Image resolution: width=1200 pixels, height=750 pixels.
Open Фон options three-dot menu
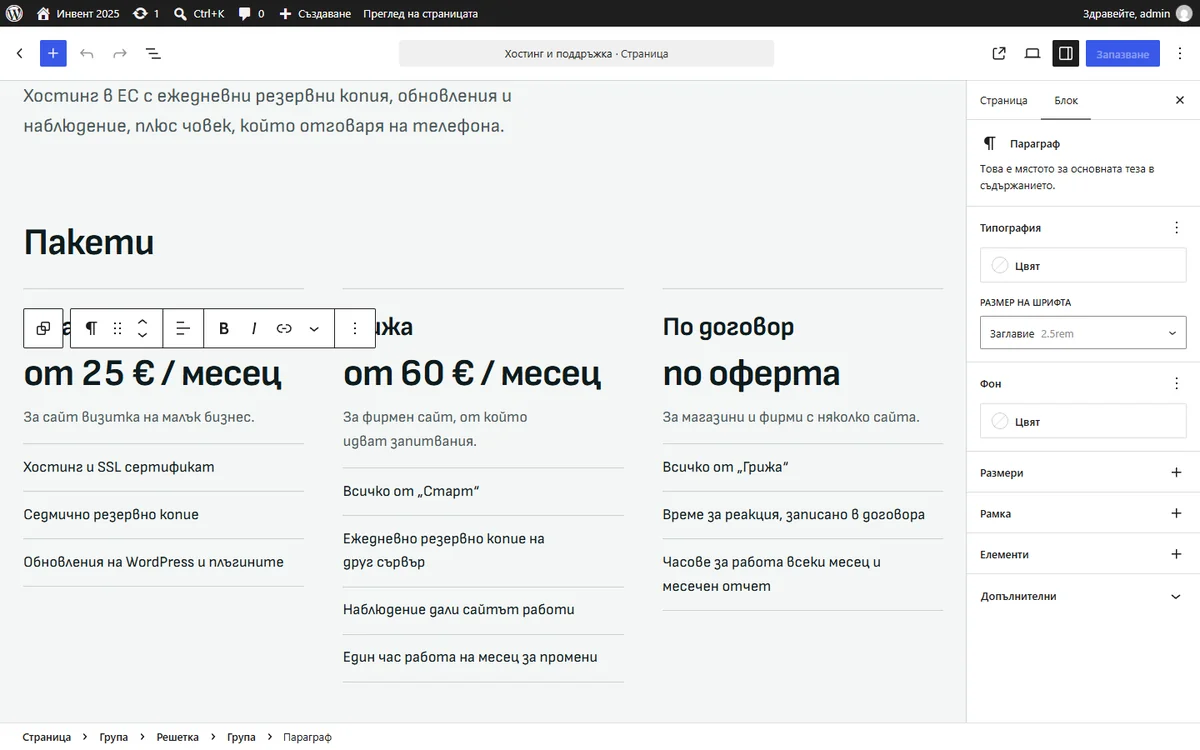(x=1176, y=383)
